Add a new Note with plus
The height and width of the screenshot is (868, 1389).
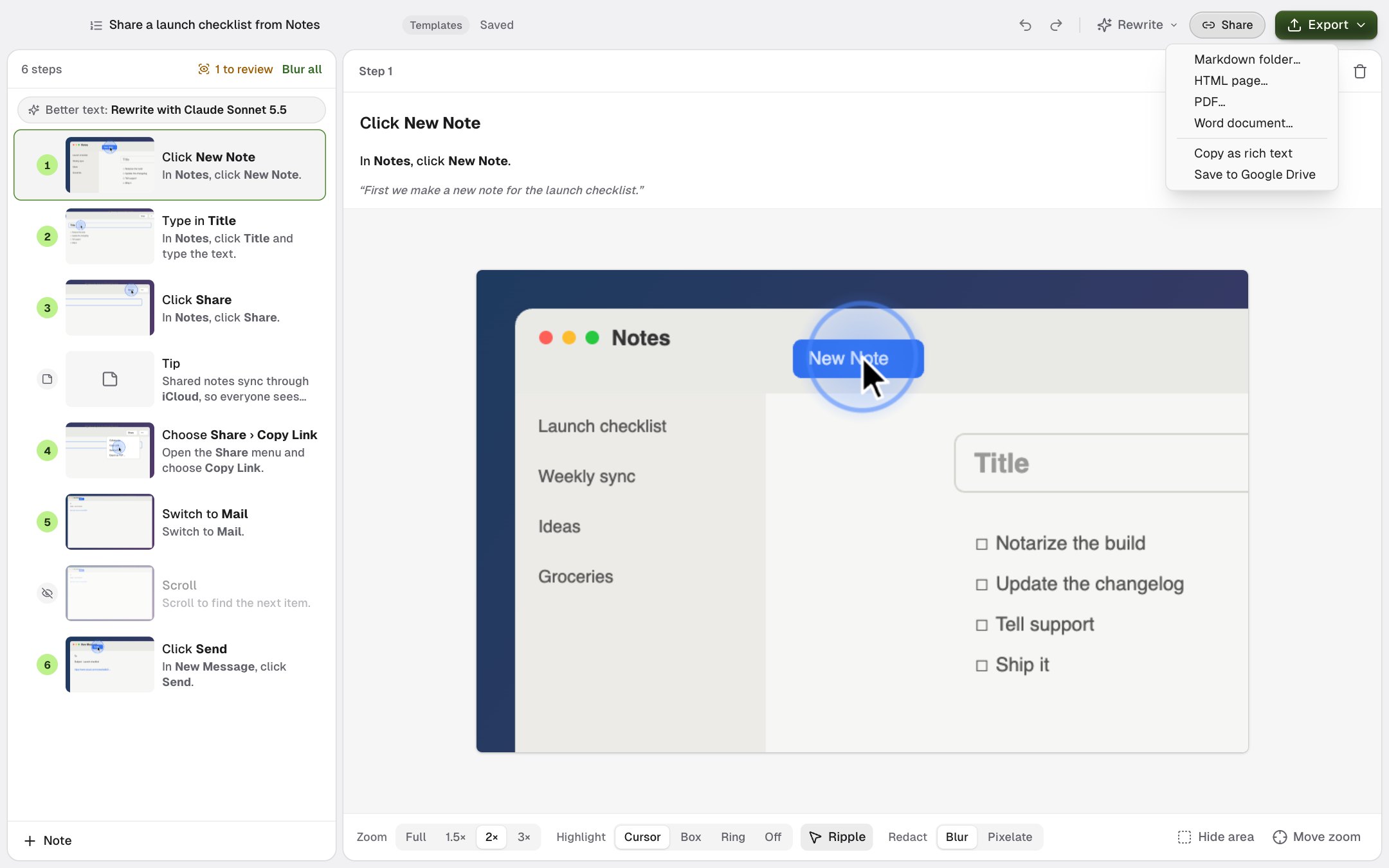pyautogui.click(x=48, y=840)
